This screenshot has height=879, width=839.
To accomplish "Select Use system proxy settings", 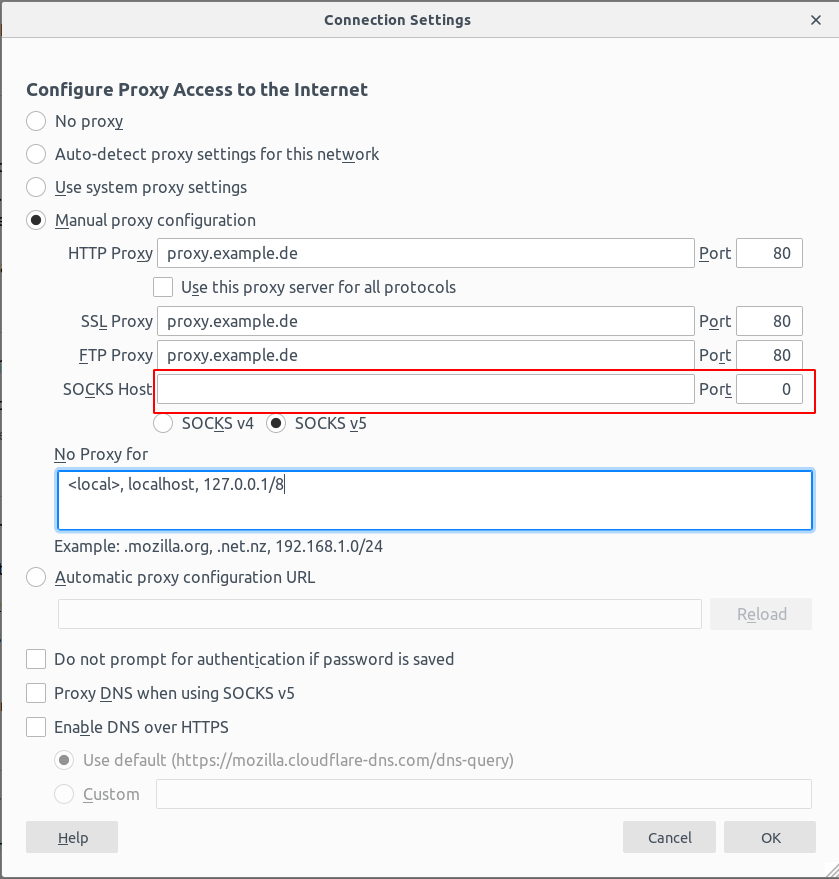I will [x=36, y=187].
